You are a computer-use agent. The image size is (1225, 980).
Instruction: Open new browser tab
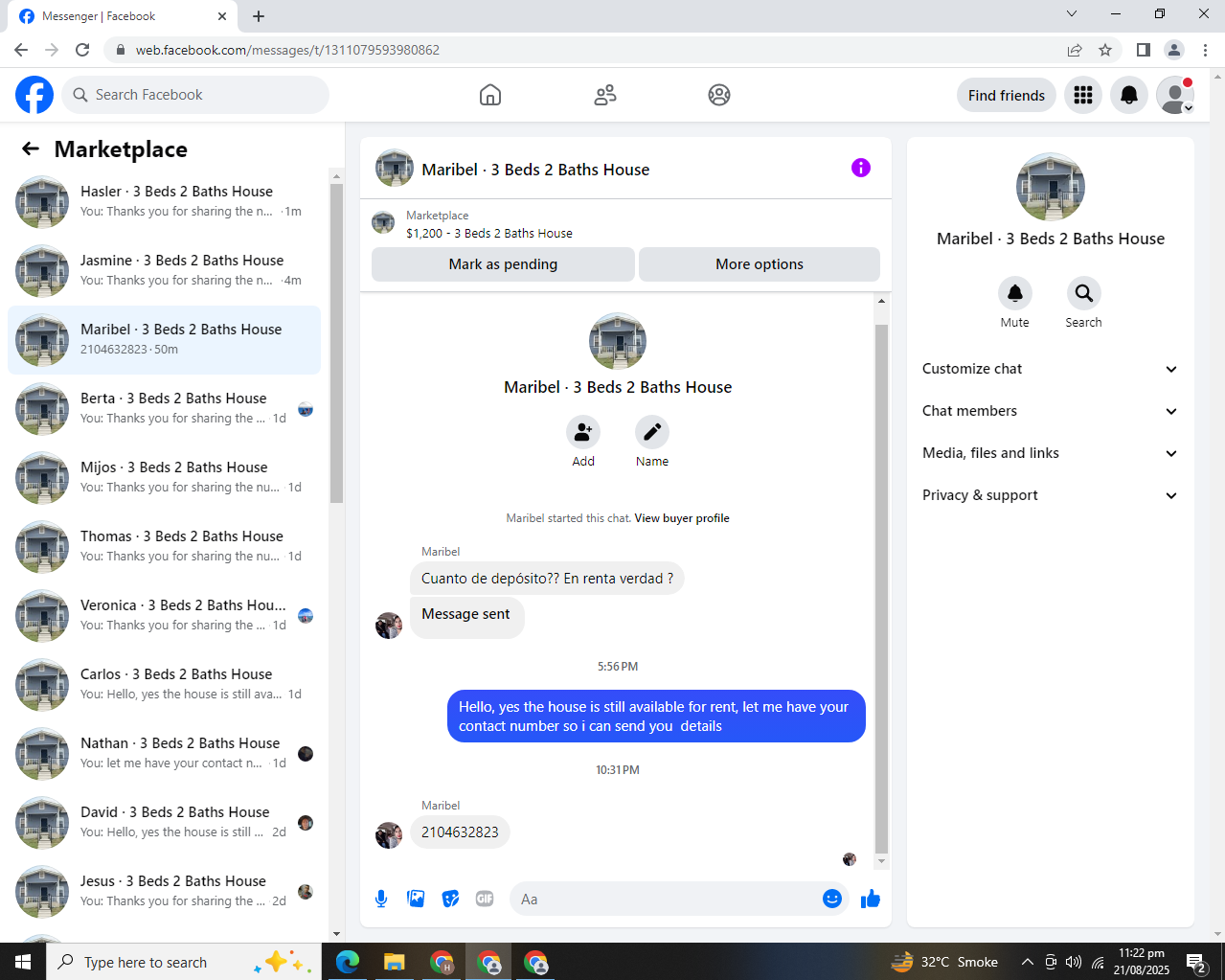click(x=259, y=16)
